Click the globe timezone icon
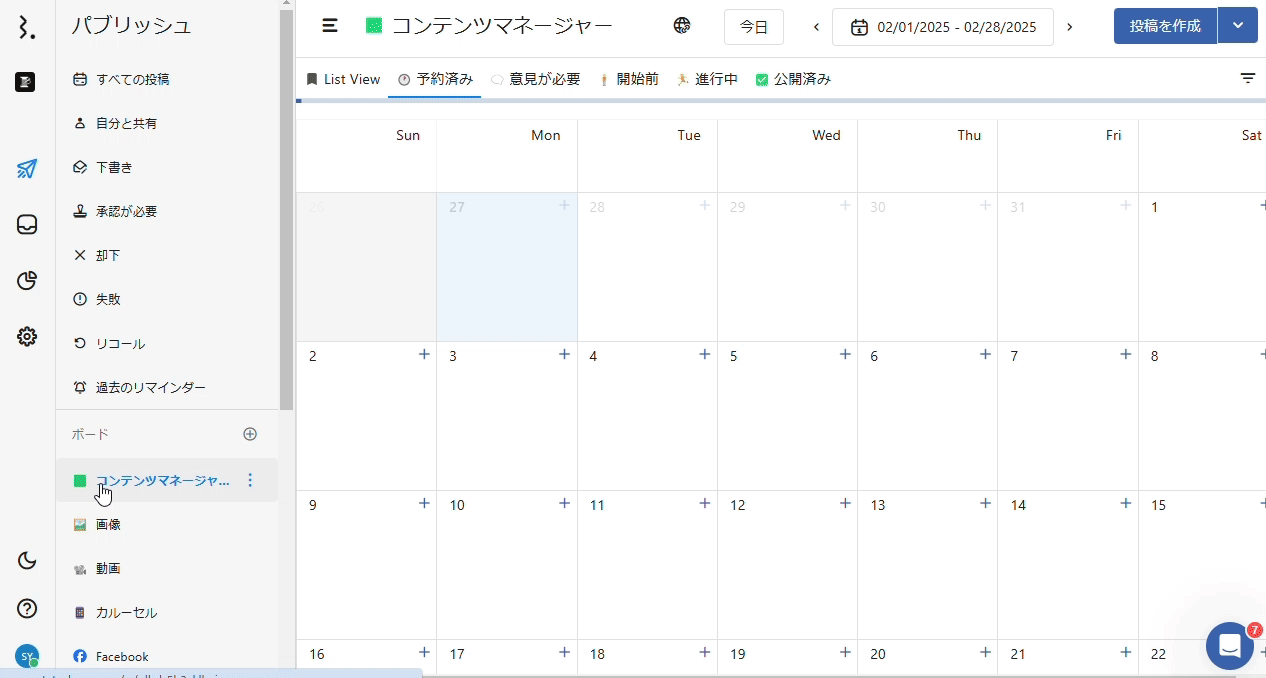Screen dimensions: 1266x678 tap(682, 26)
